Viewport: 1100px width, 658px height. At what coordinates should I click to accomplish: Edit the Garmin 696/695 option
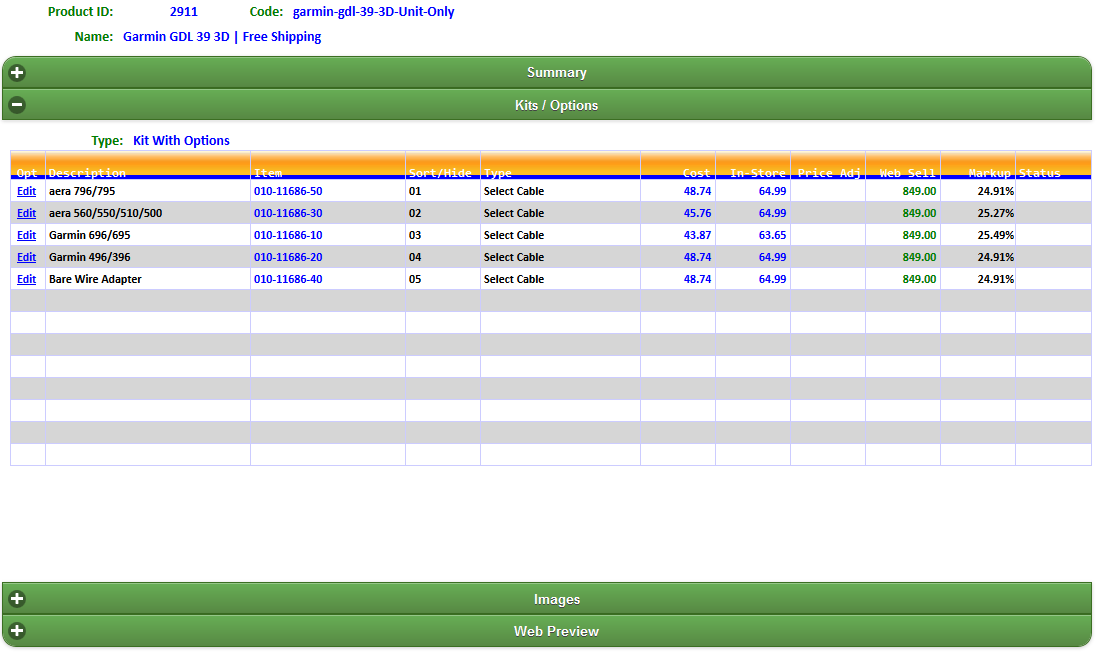click(x=27, y=235)
